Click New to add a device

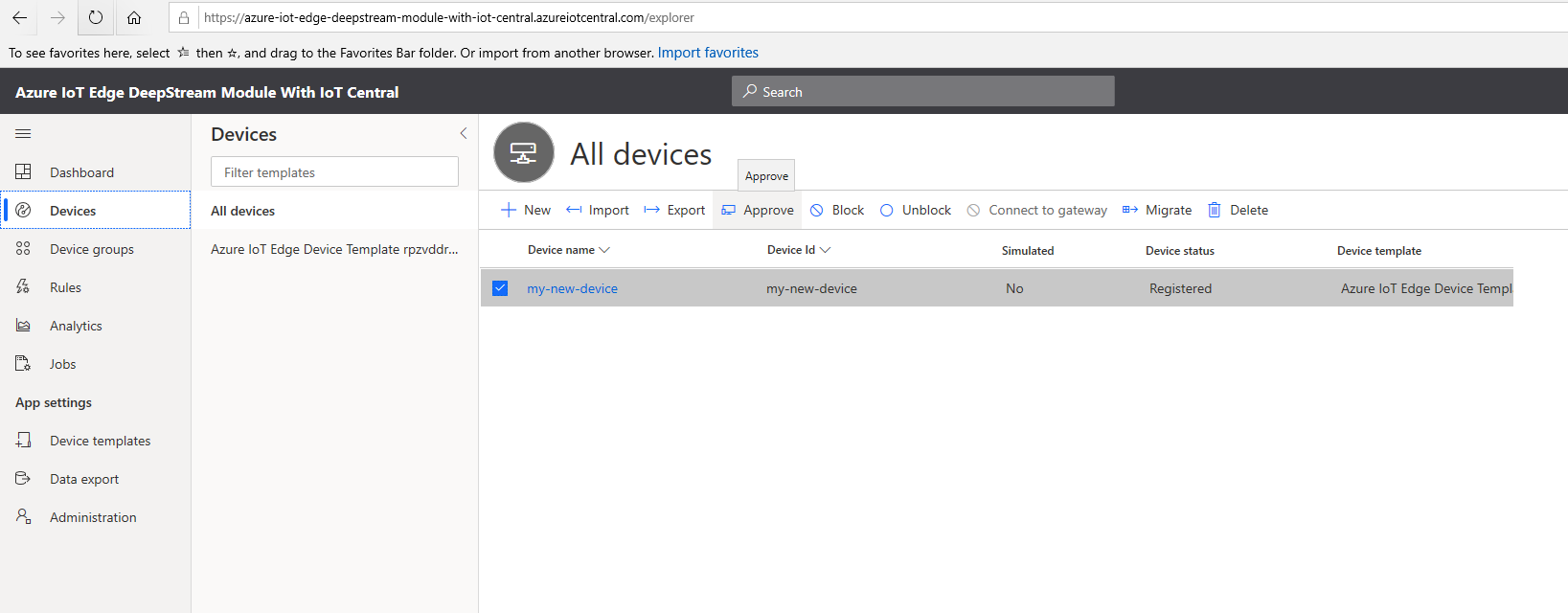click(x=526, y=210)
